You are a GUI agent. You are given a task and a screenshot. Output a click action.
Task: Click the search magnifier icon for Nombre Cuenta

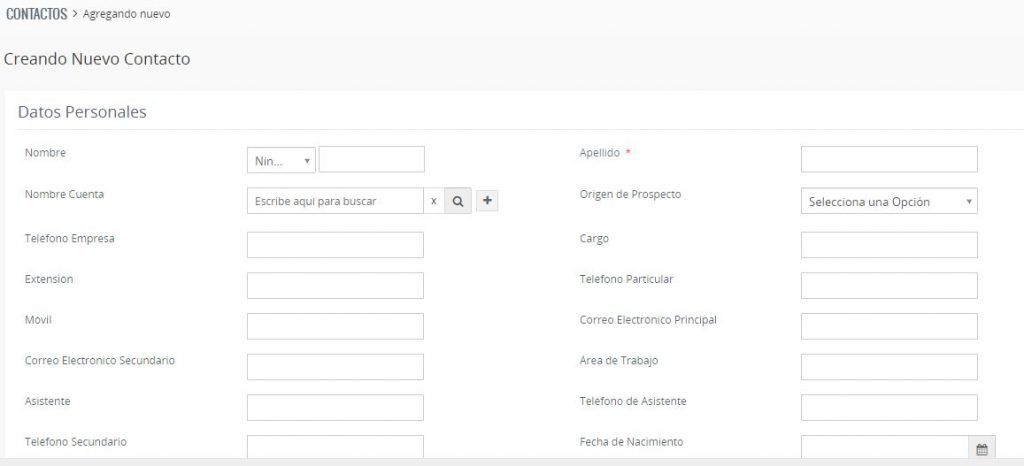coord(457,201)
